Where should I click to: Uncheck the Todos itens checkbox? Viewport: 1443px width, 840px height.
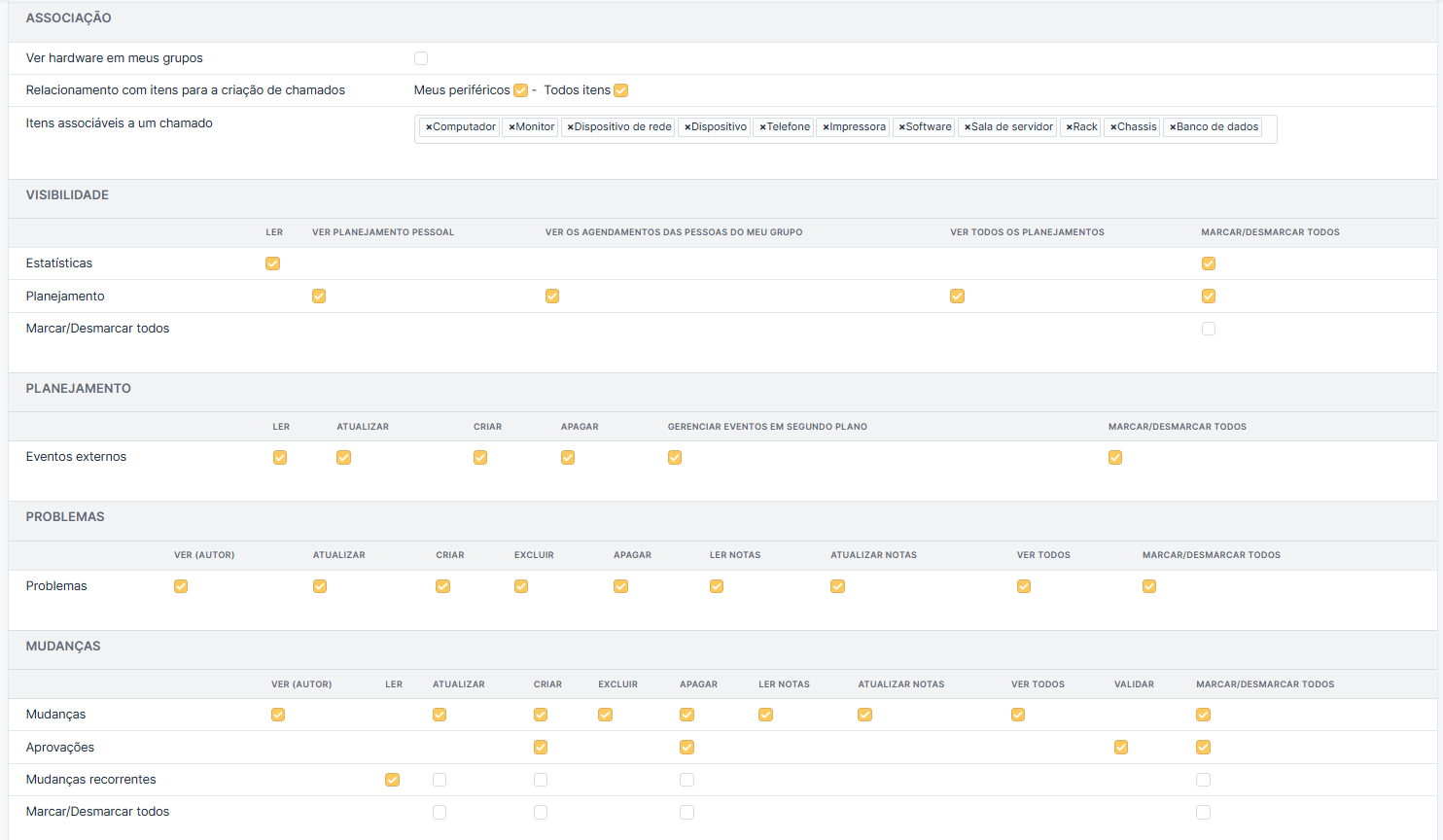(621, 90)
